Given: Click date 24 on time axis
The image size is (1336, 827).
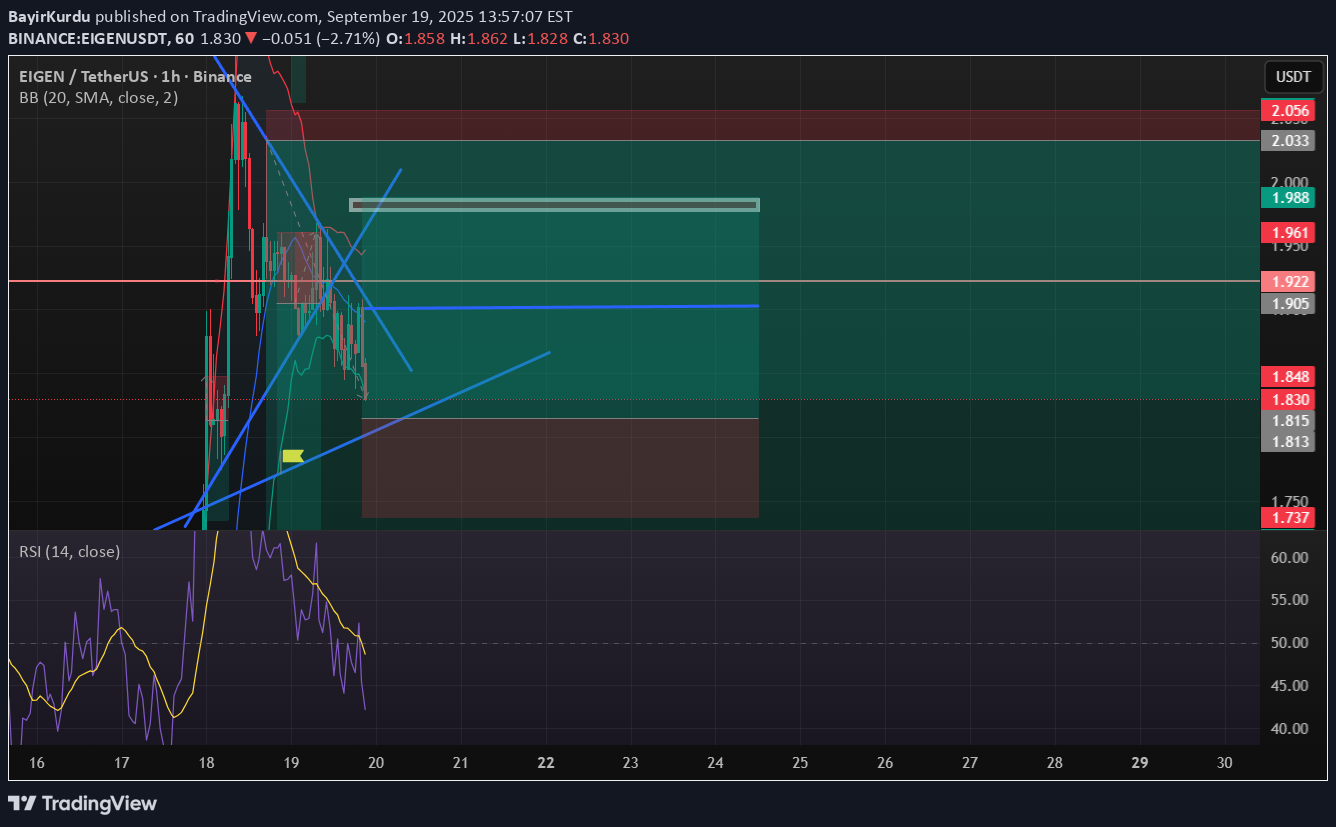Looking at the screenshot, I should [x=715, y=763].
